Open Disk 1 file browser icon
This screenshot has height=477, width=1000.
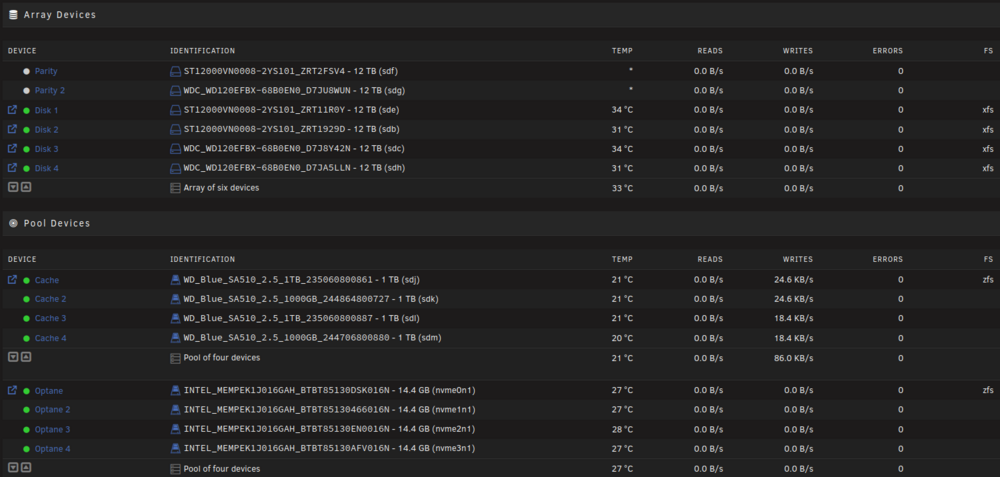(x=12, y=110)
